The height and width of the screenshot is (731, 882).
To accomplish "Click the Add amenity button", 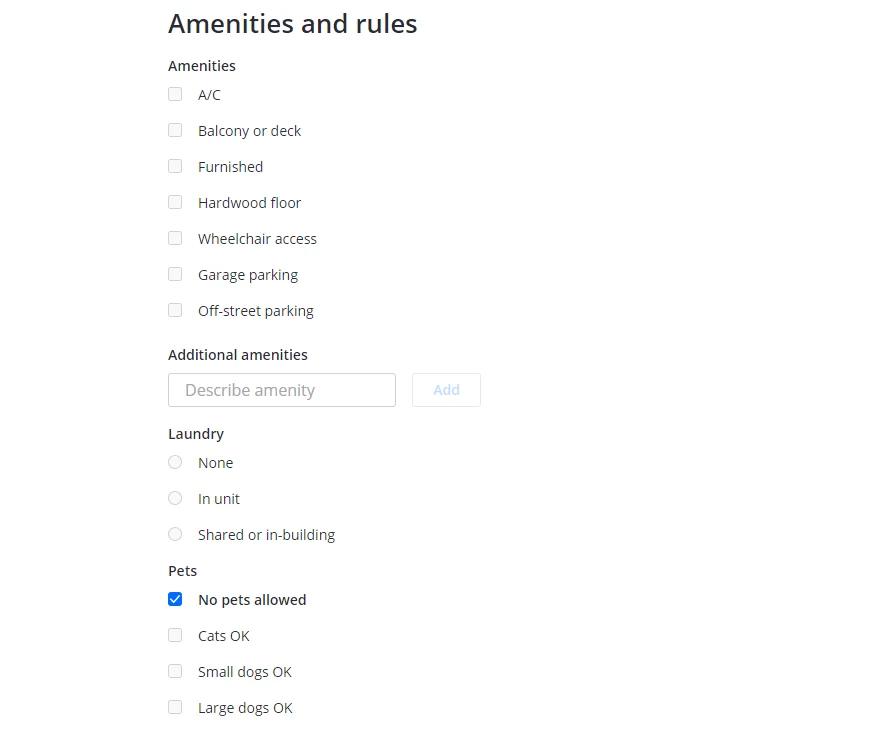I will pos(446,390).
